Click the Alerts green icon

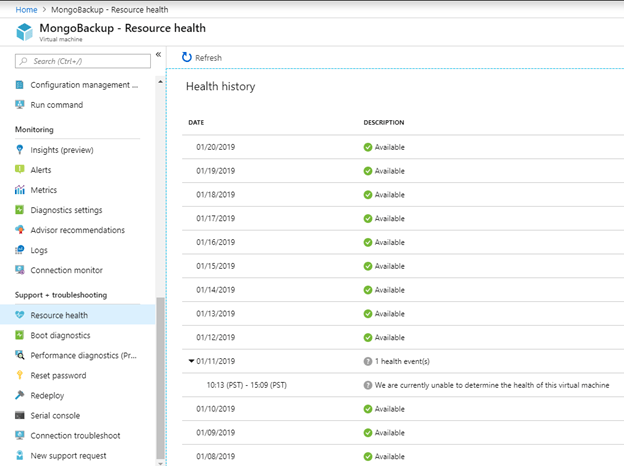tap(20, 170)
